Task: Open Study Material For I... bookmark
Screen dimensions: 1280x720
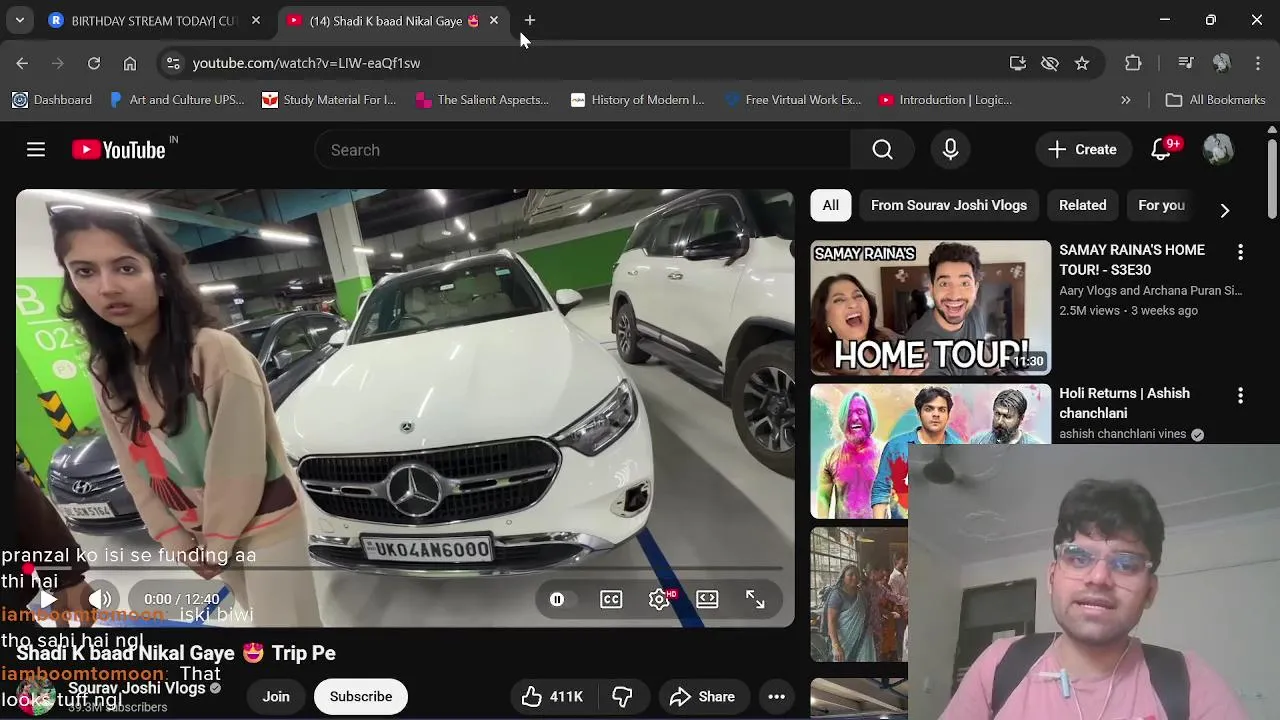Action: (x=329, y=100)
